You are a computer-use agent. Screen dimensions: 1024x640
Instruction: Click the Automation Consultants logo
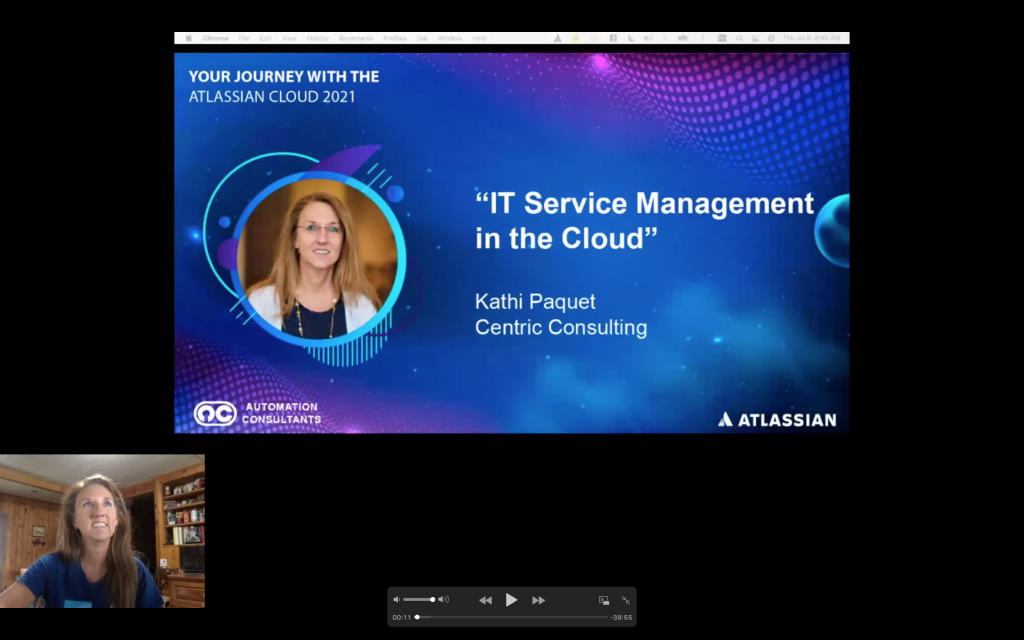coord(257,413)
